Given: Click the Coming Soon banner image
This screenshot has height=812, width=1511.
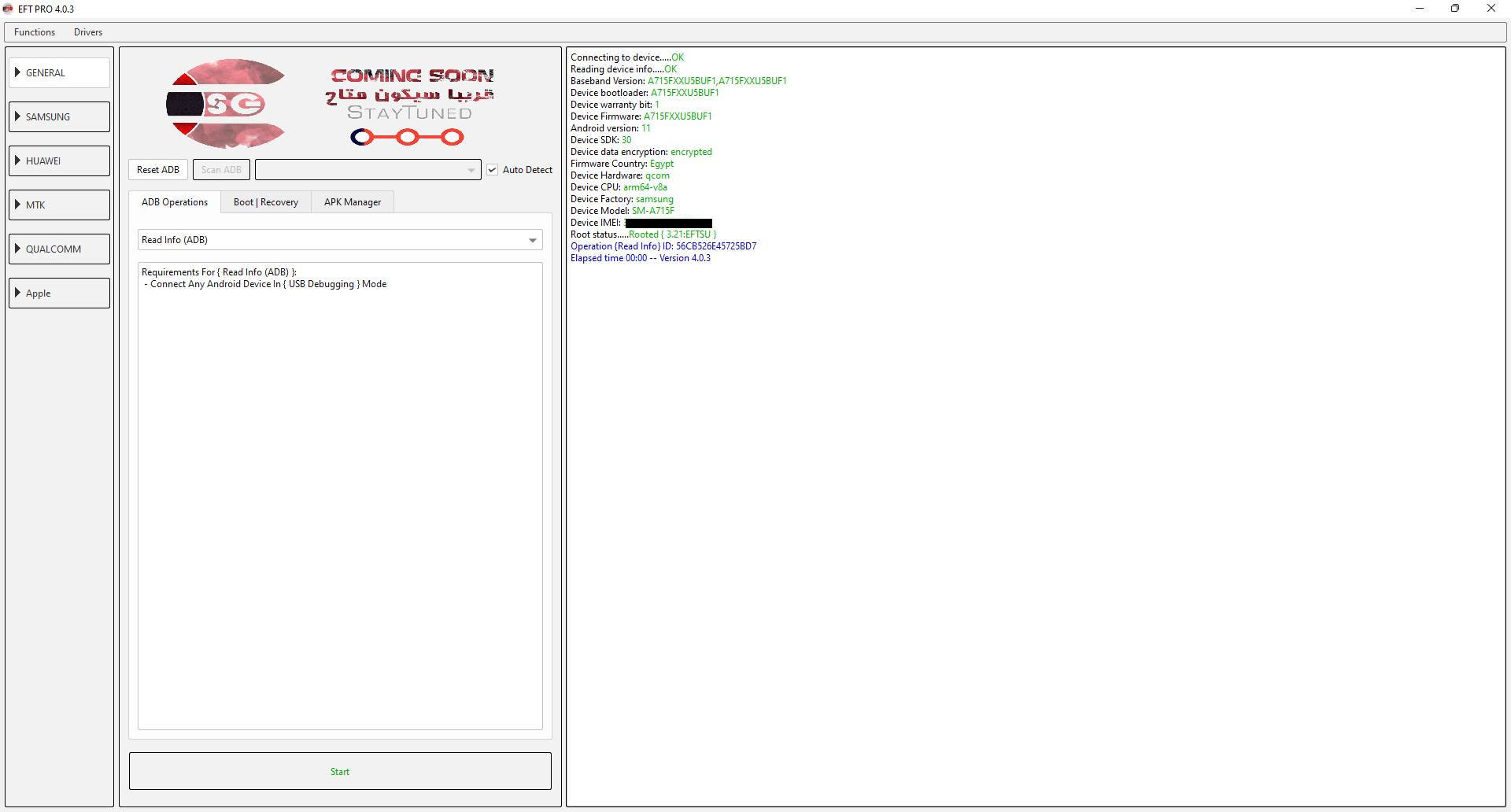Looking at the screenshot, I should 409,106.
